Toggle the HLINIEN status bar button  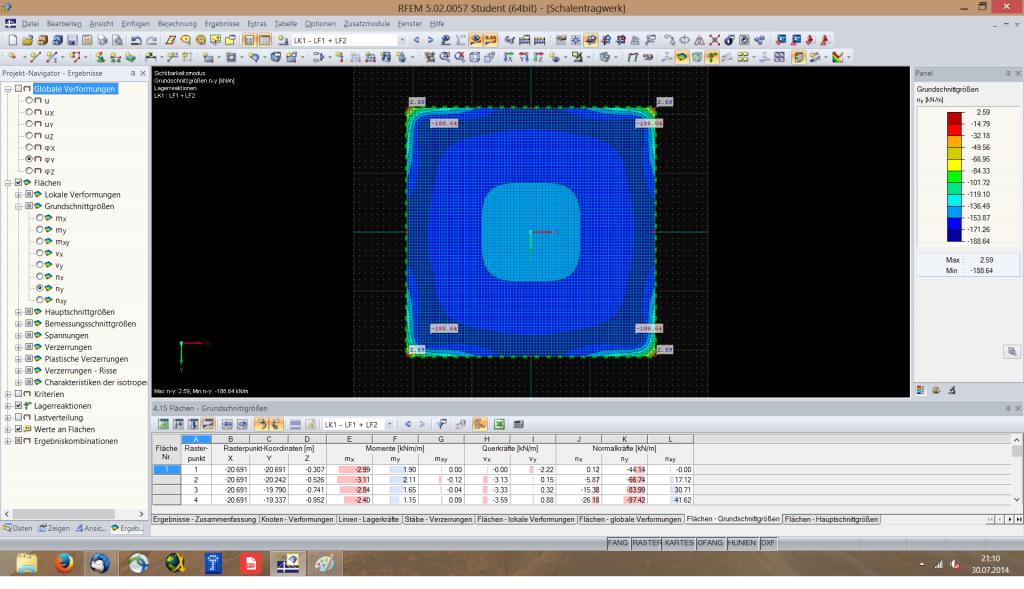pos(742,543)
